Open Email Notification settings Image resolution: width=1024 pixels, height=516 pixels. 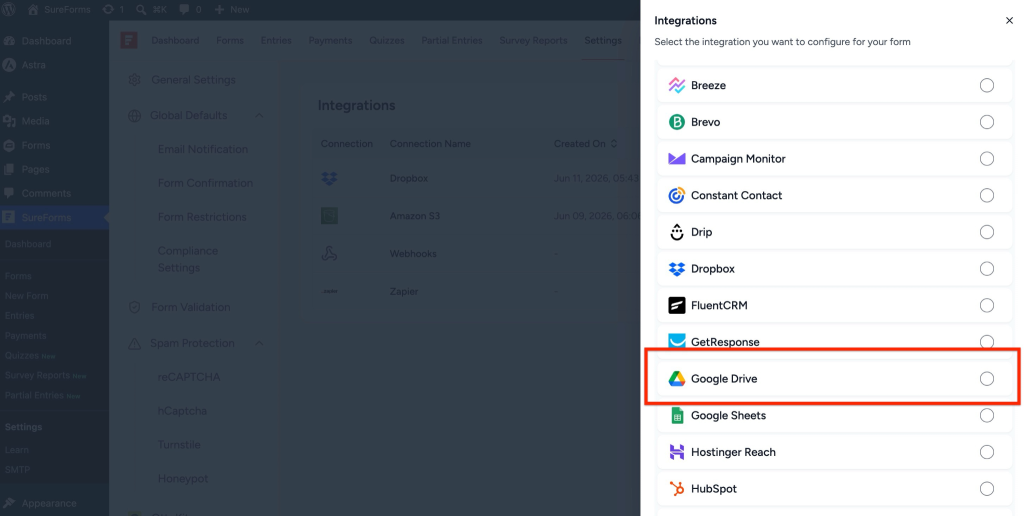[x=202, y=149]
